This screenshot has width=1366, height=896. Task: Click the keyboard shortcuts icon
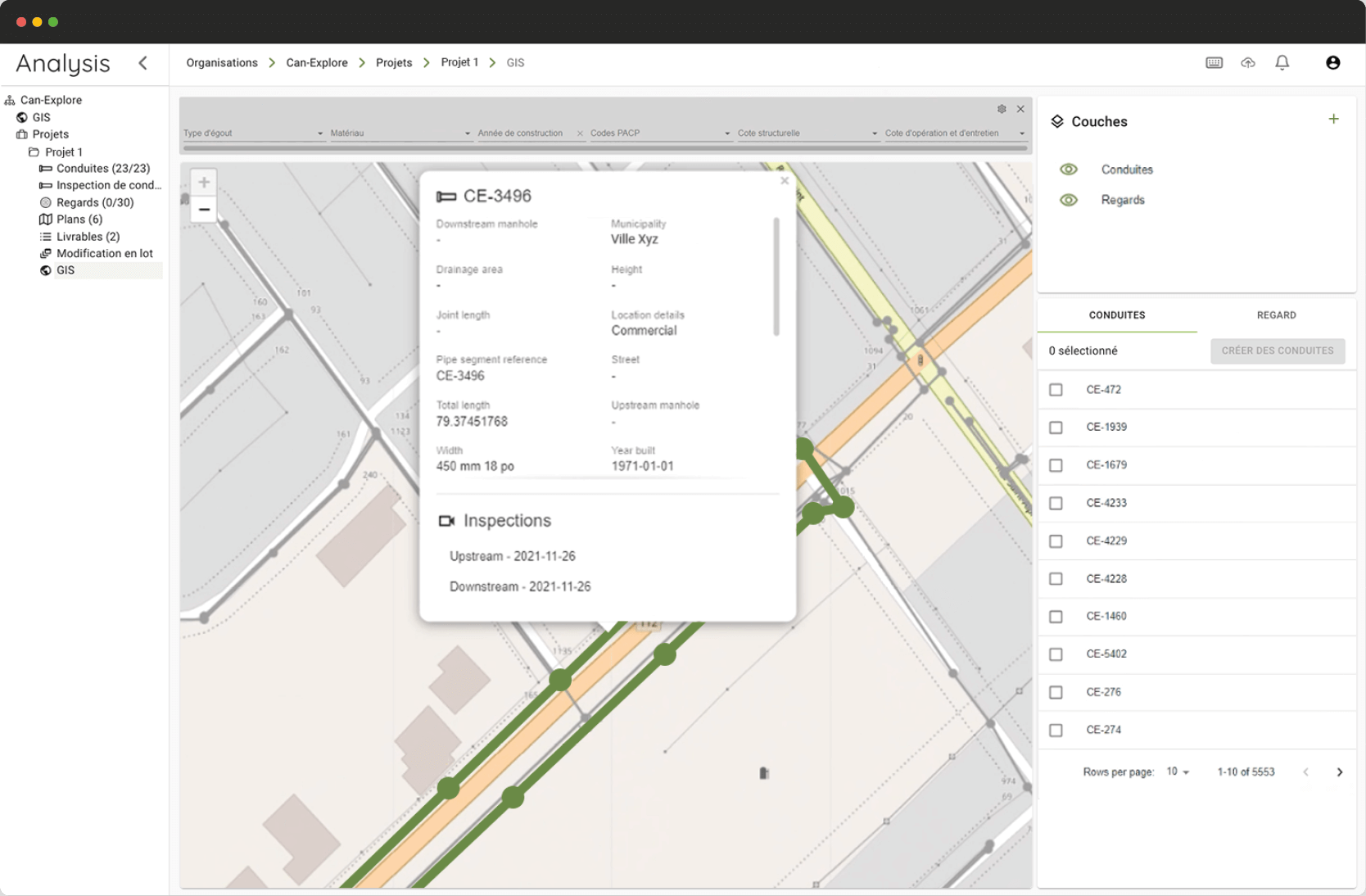click(x=1214, y=62)
